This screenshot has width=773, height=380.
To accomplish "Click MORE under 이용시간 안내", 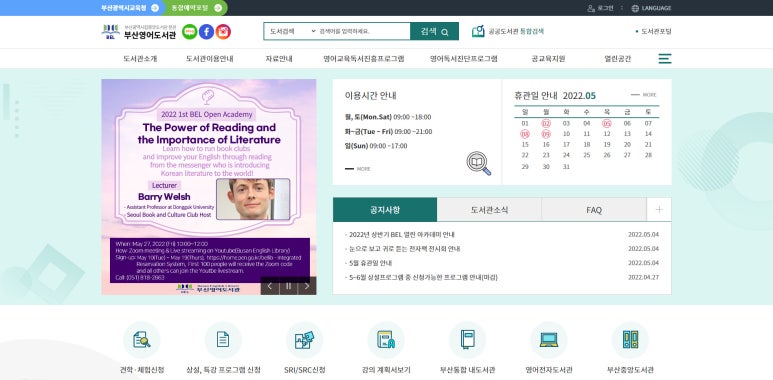I will [358, 169].
